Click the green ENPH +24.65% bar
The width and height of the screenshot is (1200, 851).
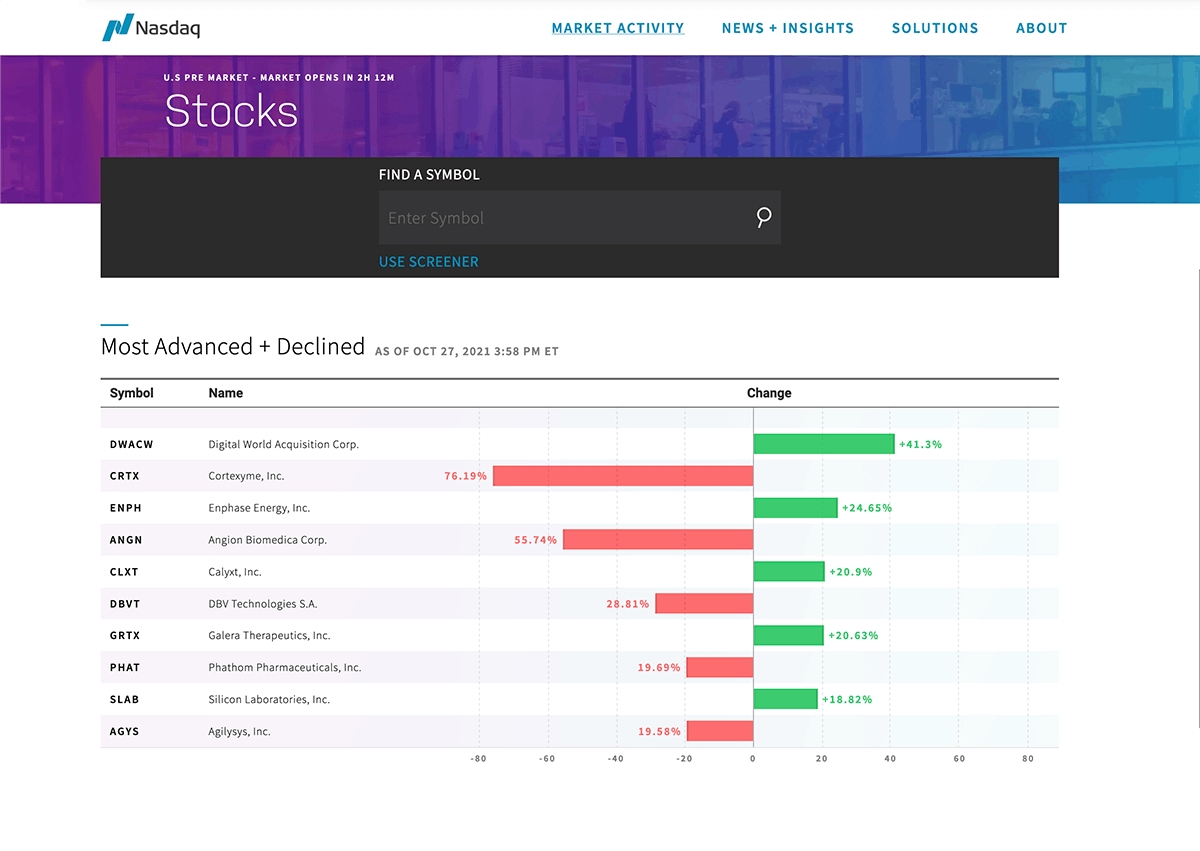click(796, 508)
